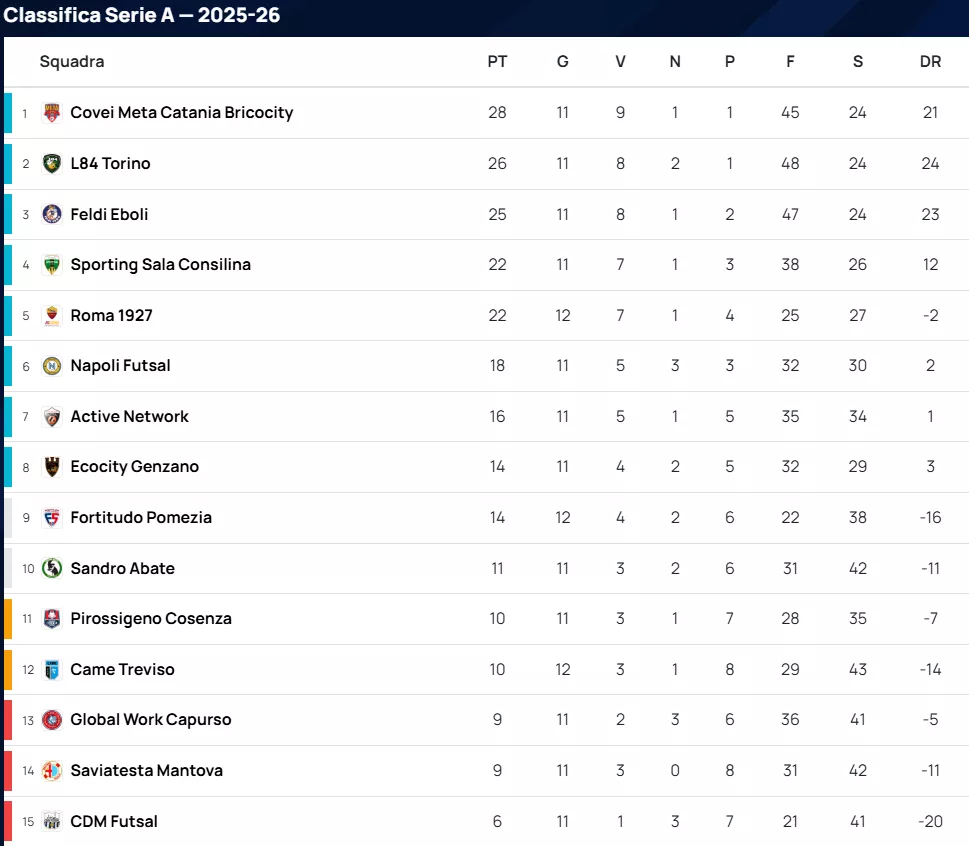Click the Squadra column header

pyautogui.click(x=72, y=62)
